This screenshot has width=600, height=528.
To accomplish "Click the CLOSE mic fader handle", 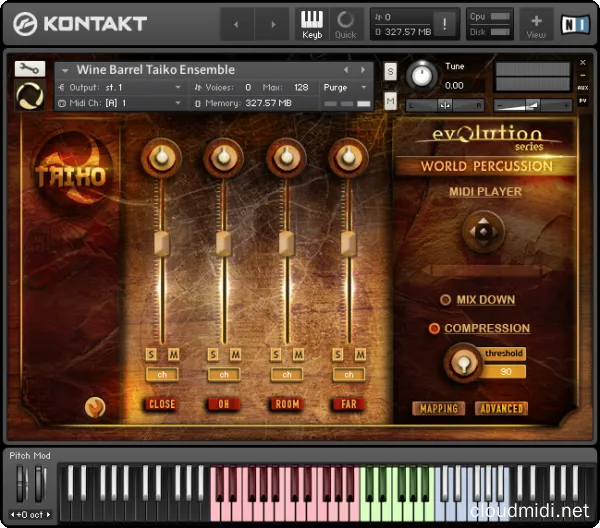I will [161, 244].
